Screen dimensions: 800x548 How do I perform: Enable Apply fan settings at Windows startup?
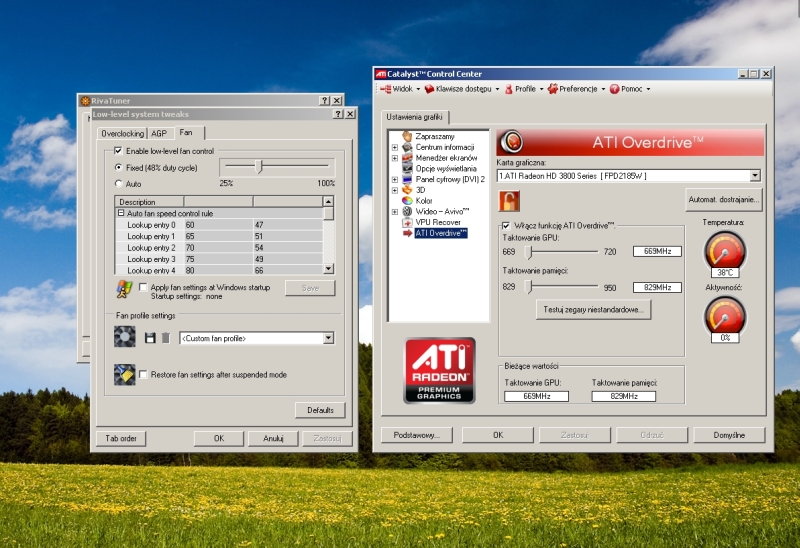pyautogui.click(x=143, y=287)
